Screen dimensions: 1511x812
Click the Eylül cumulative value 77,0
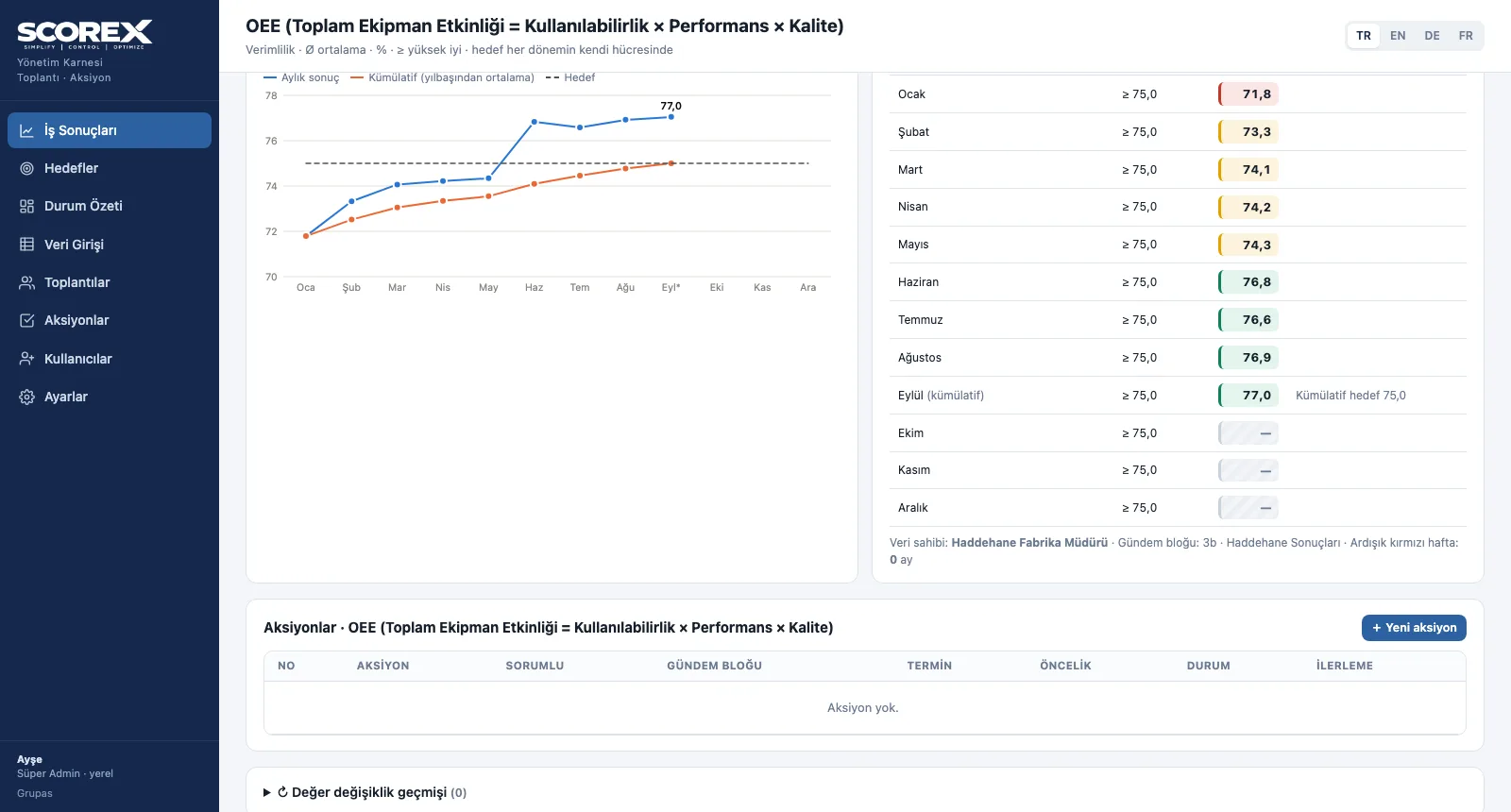pyautogui.click(x=1248, y=396)
